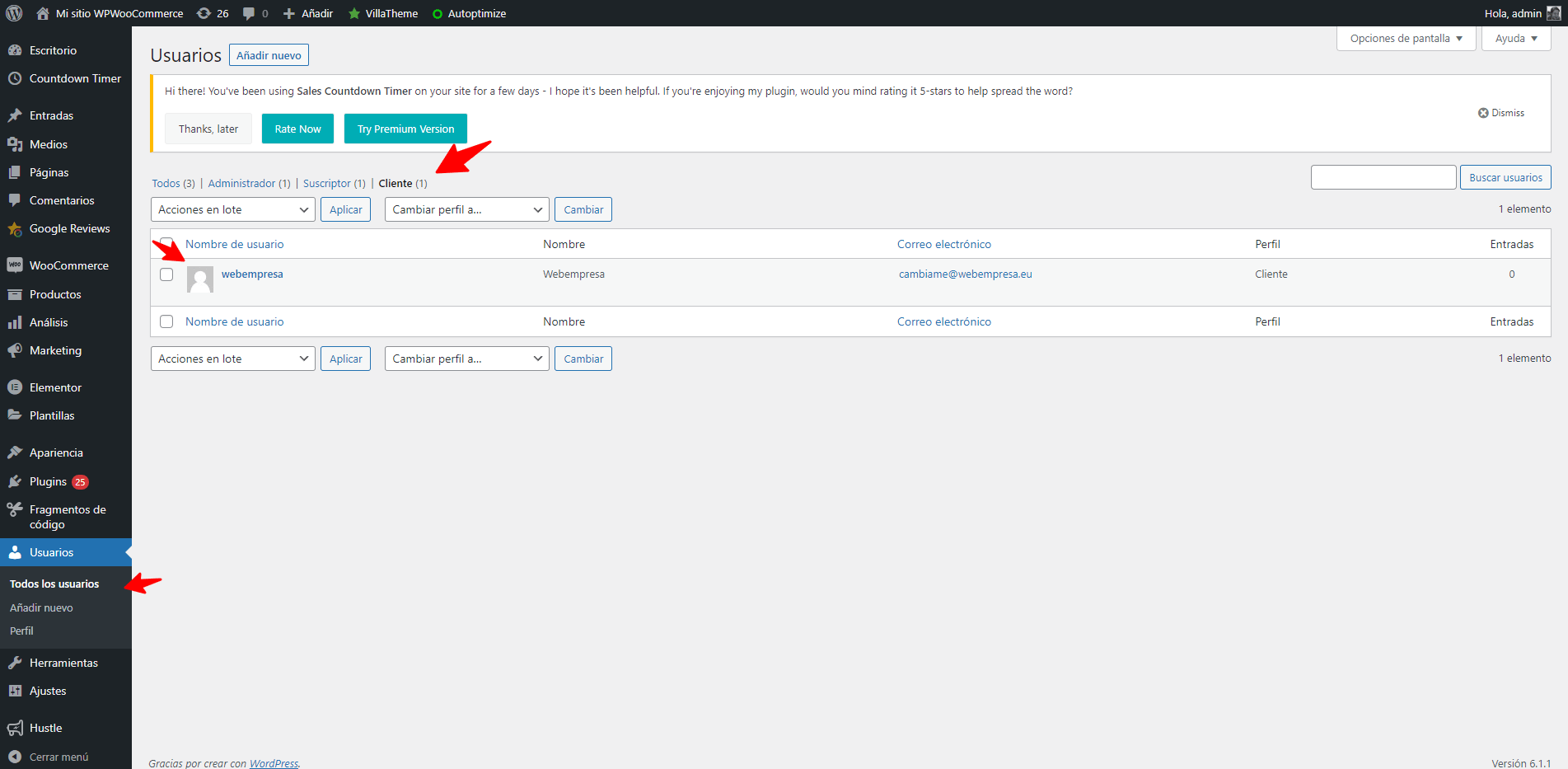Dismiss the Sales Countdown Timer notice

pos(1500,113)
